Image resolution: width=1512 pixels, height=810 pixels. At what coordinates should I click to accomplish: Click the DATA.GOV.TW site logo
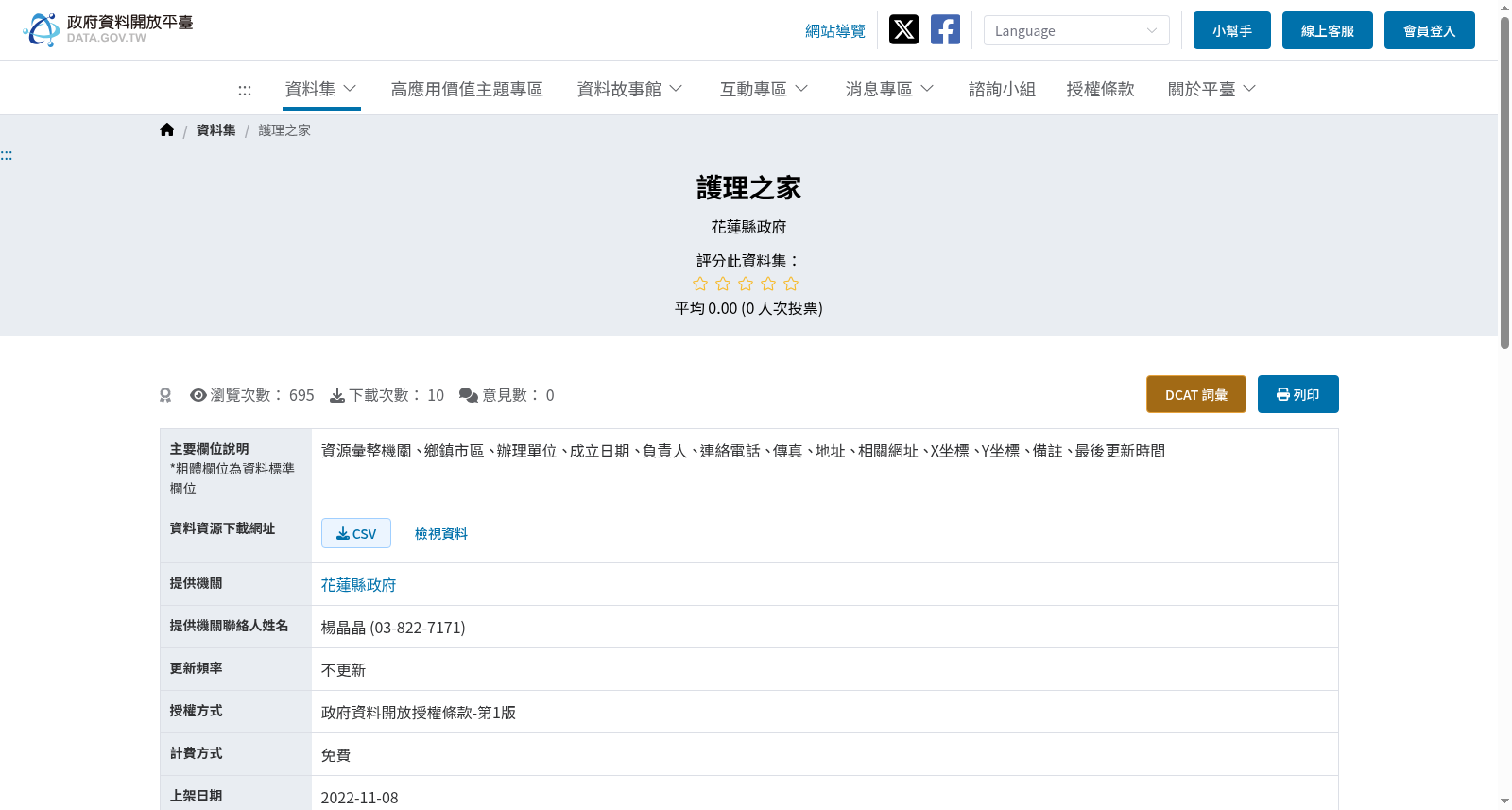coord(108,29)
